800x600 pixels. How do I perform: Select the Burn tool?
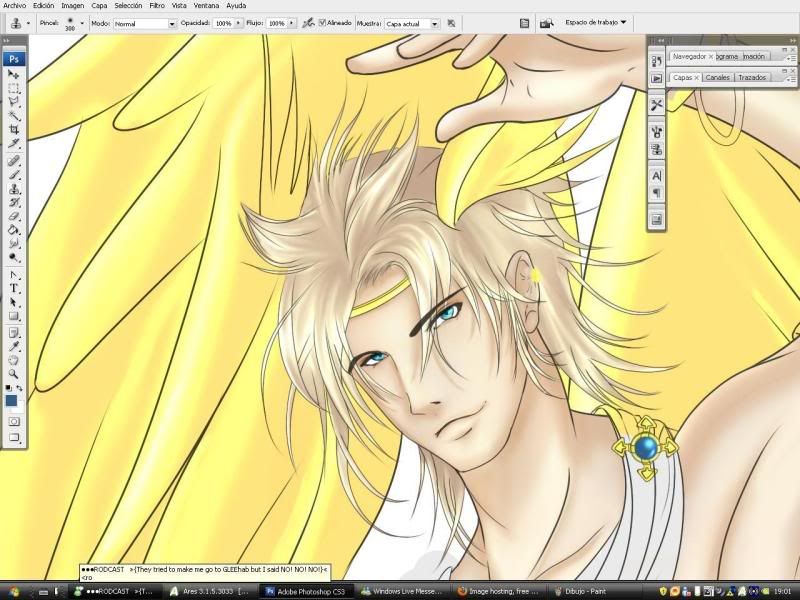pyautogui.click(x=14, y=258)
